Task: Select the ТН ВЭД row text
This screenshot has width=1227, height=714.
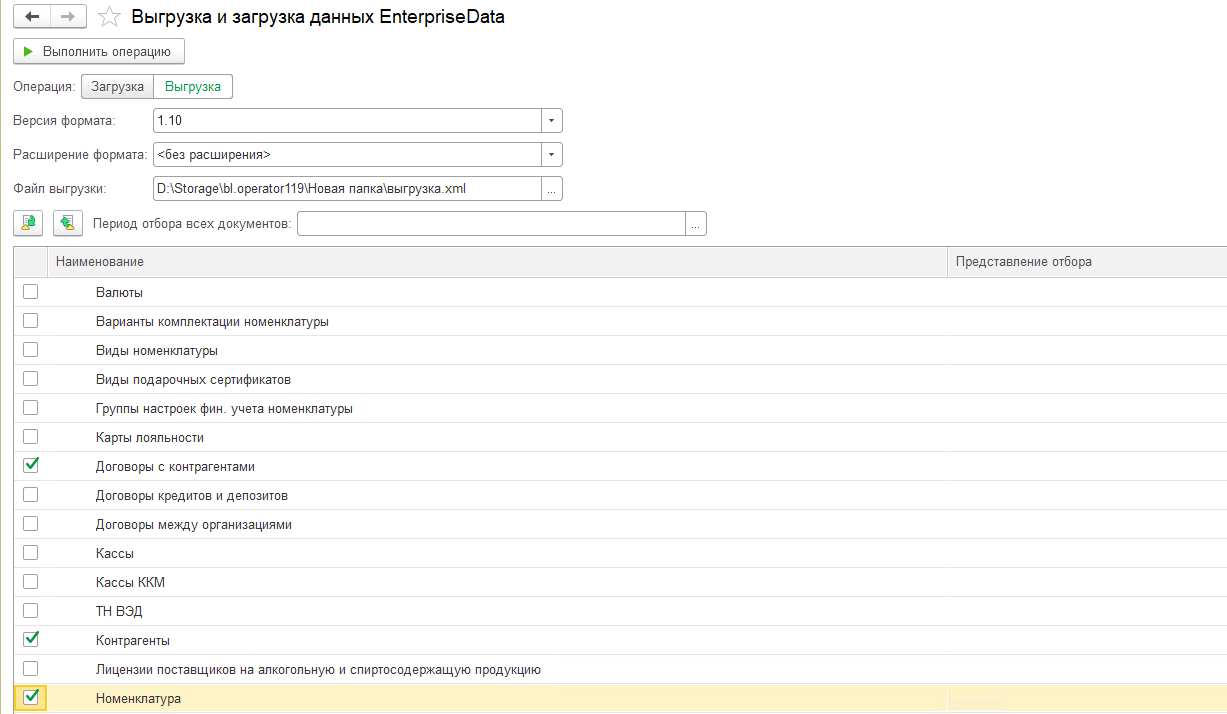Action: (120, 611)
